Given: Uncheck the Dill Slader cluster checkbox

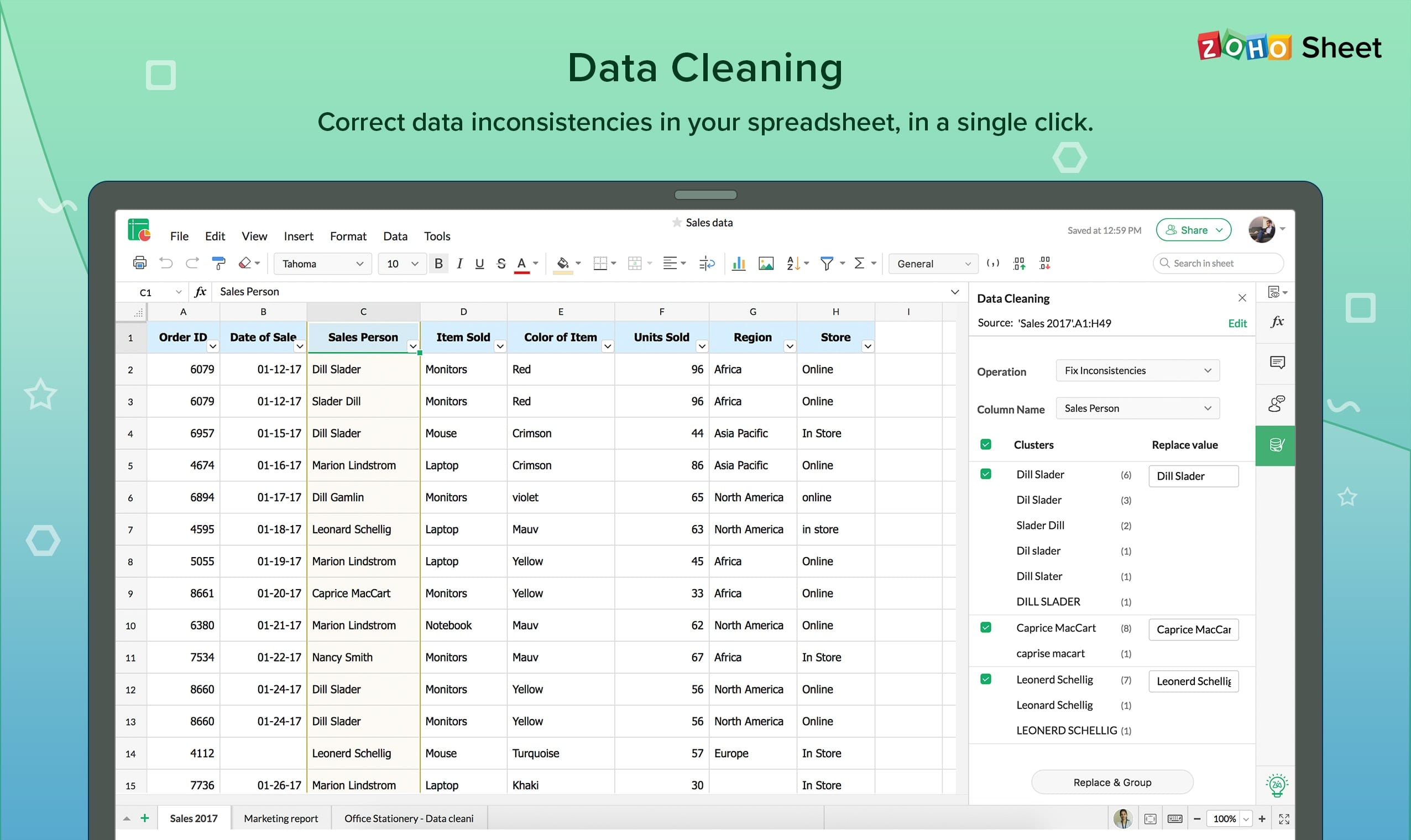Looking at the screenshot, I should 986,474.
